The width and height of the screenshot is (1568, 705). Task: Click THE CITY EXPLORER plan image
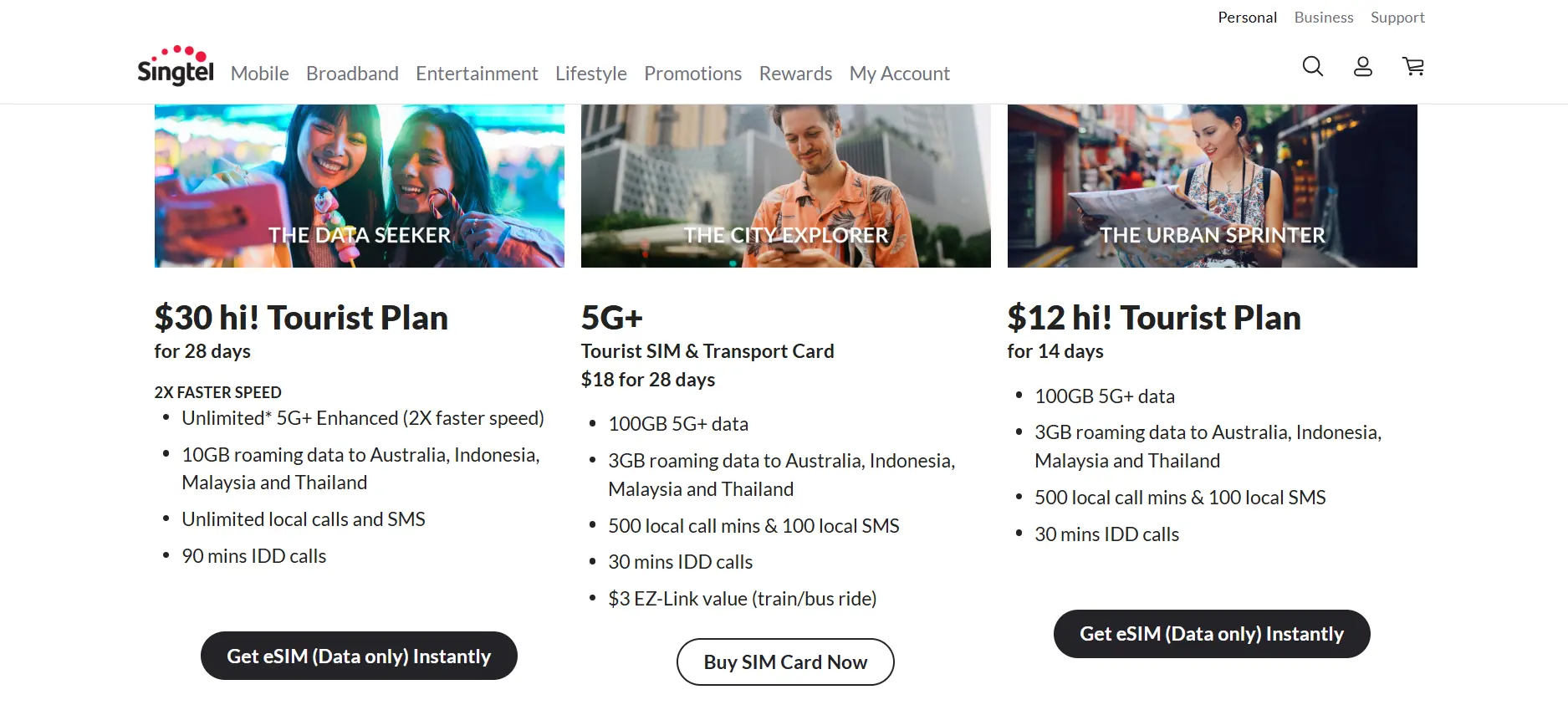[x=785, y=184]
